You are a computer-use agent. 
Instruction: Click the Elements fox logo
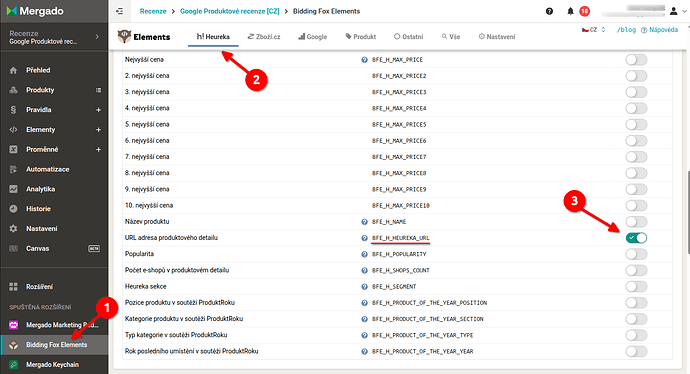point(125,37)
